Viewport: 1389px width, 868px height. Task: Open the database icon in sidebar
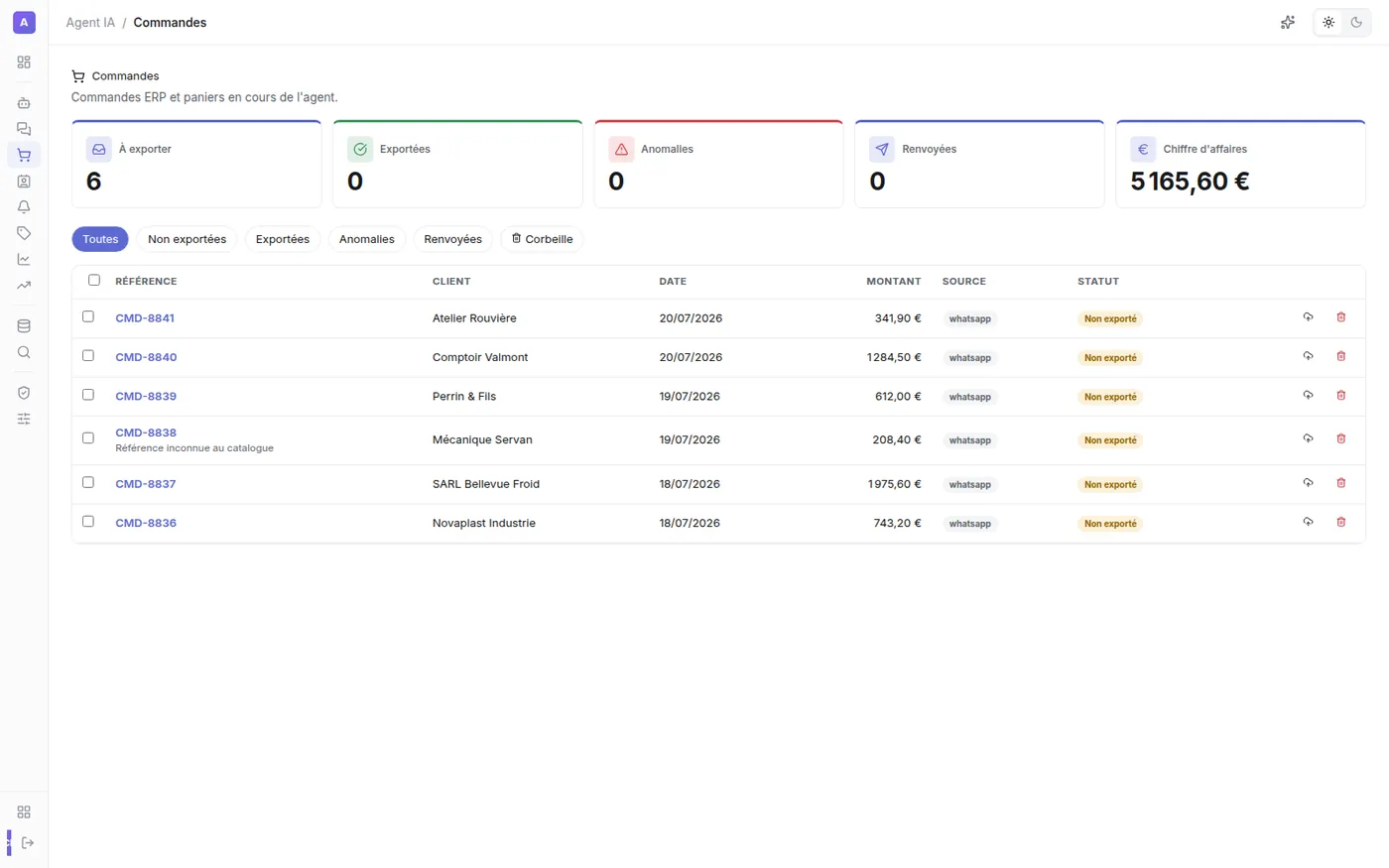click(24, 326)
